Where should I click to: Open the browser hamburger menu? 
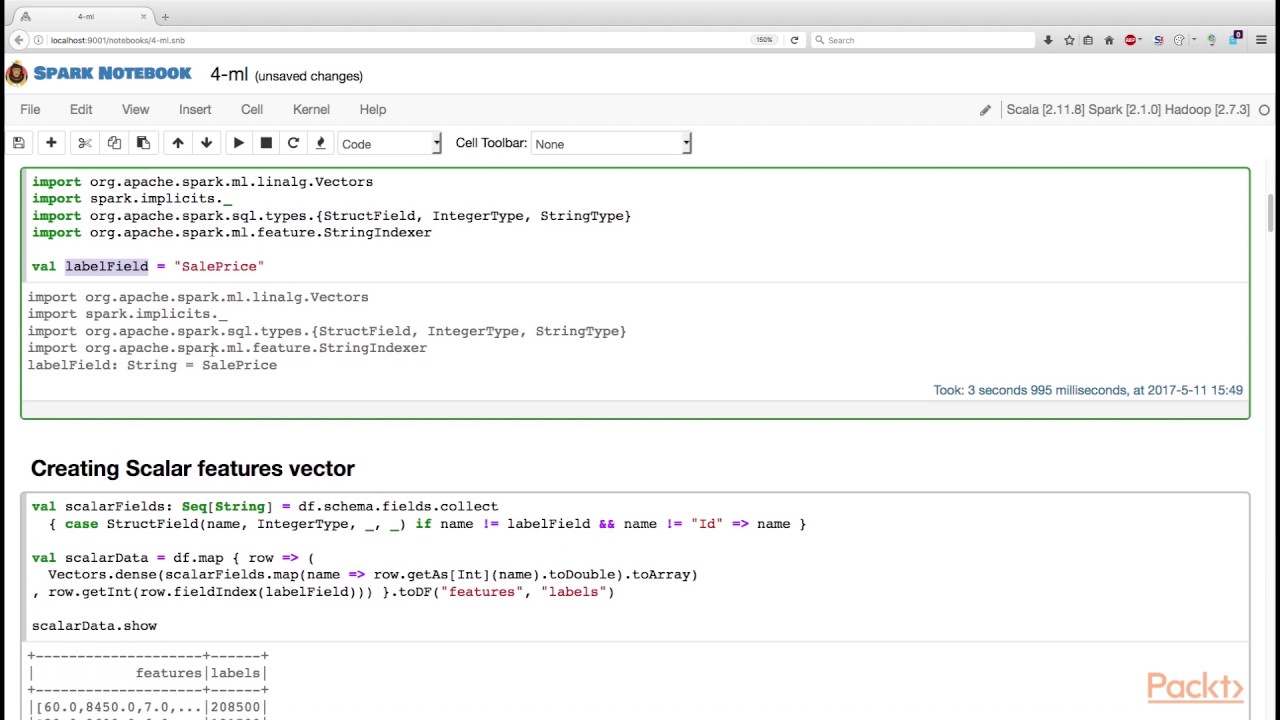pyautogui.click(x=1261, y=40)
